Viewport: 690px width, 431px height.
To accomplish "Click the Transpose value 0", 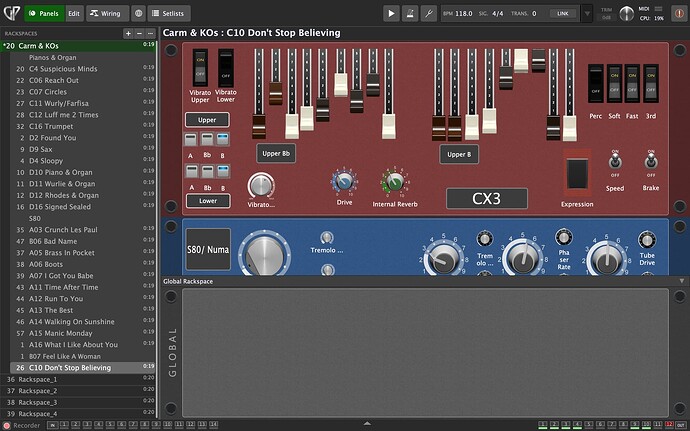I will click(534, 14).
